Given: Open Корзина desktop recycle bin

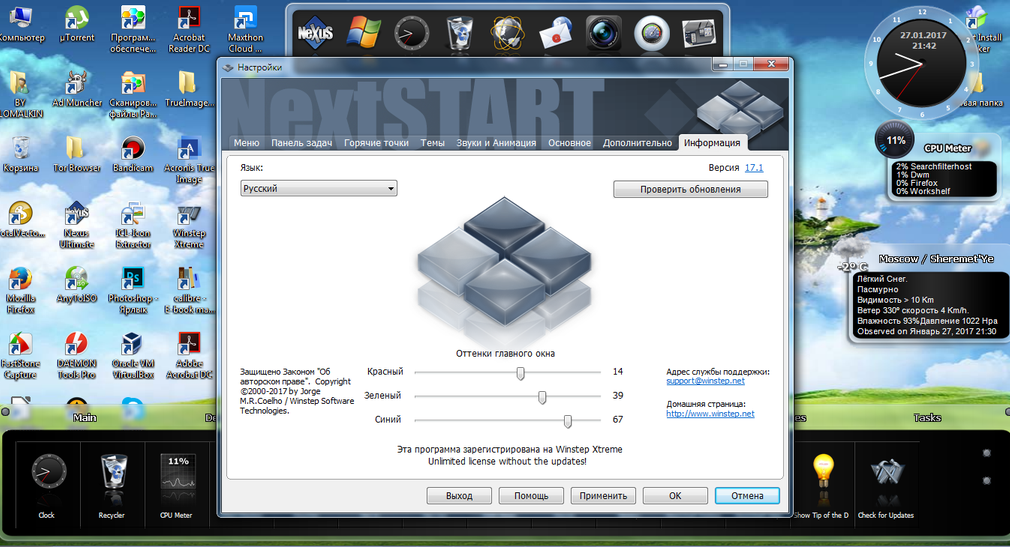Looking at the screenshot, I should pyautogui.click(x=21, y=155).
